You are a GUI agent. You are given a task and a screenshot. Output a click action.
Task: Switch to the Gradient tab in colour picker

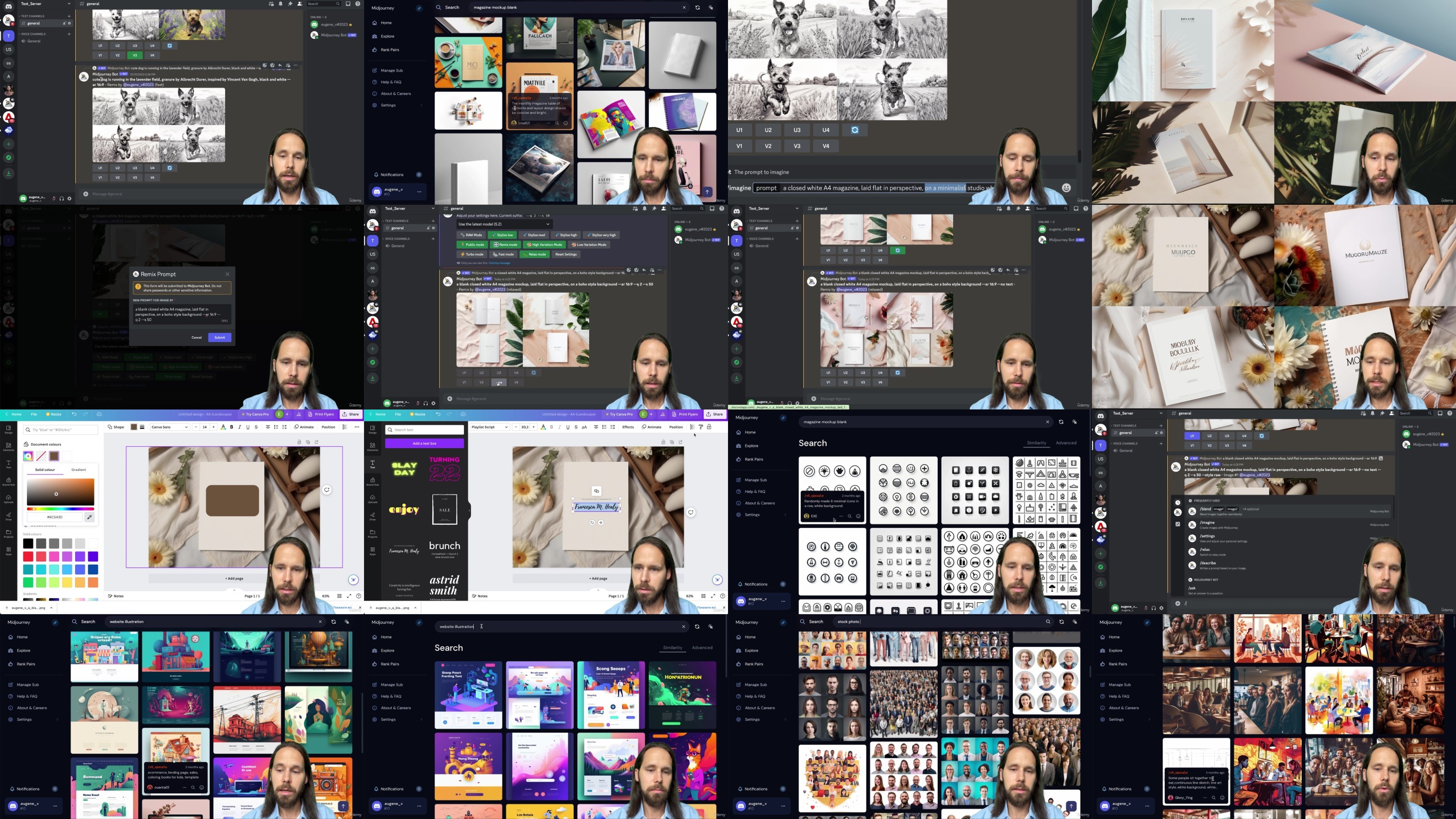pos(79,470)
